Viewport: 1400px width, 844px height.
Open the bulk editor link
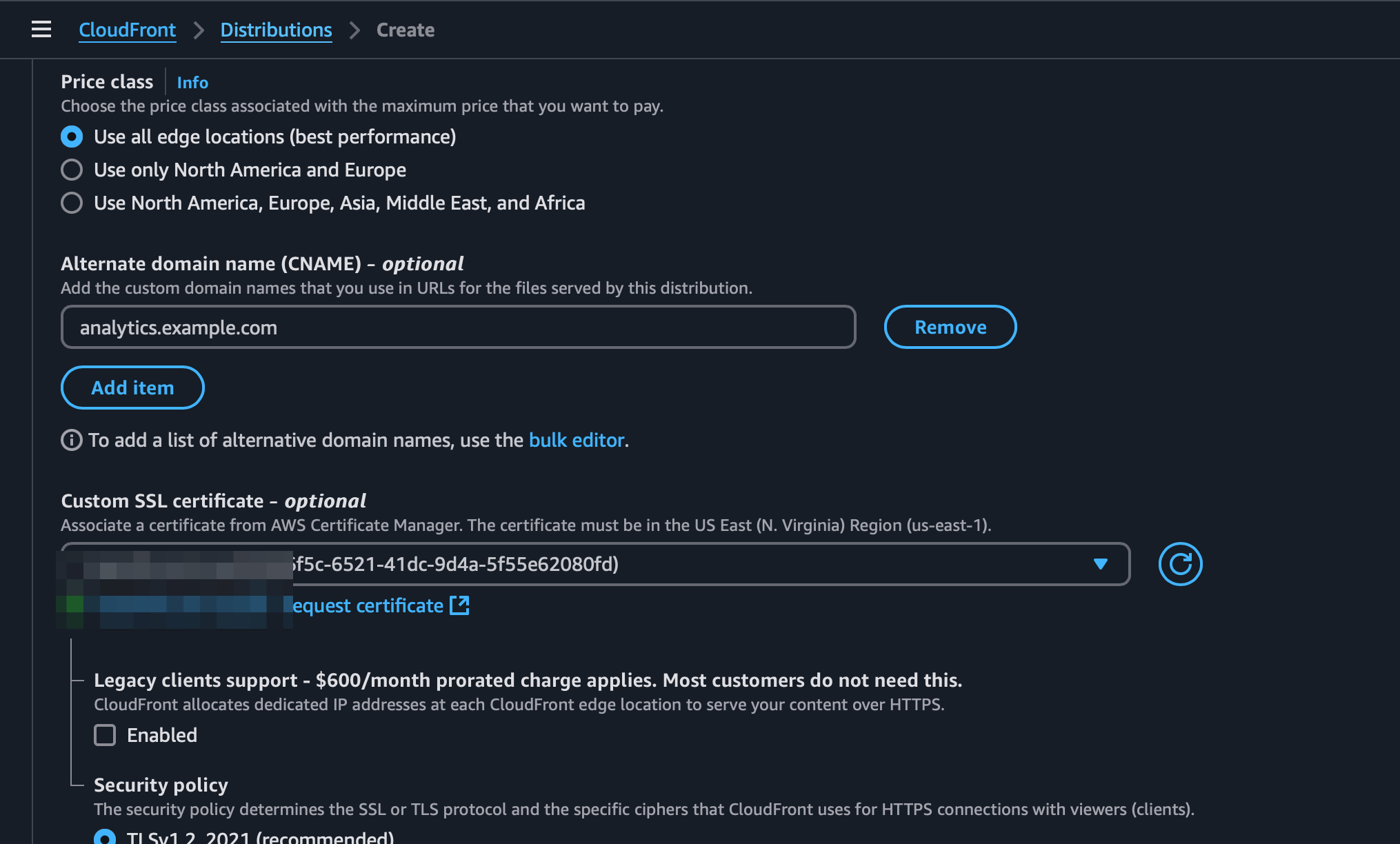tap(577, 440)
